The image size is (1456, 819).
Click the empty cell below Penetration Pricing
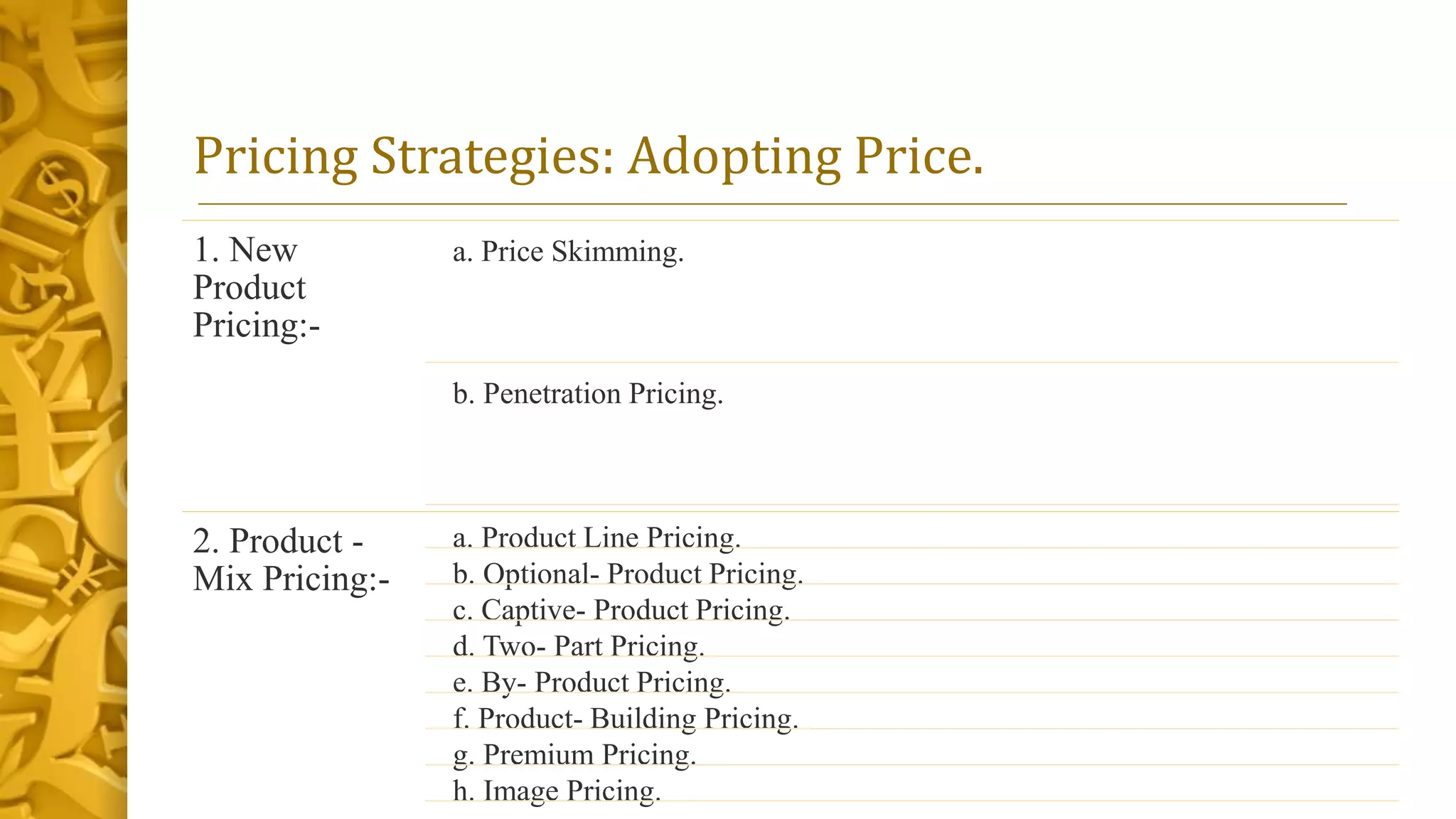pos(911,459)
